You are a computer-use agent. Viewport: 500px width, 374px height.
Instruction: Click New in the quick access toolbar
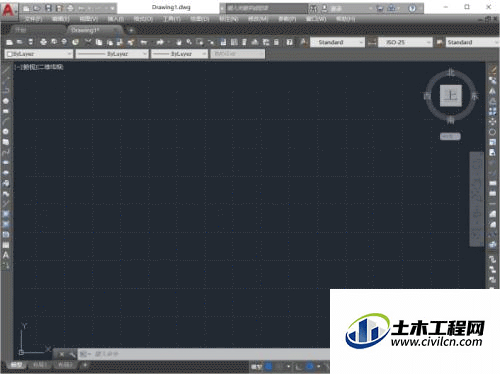(x=26, y=8)
